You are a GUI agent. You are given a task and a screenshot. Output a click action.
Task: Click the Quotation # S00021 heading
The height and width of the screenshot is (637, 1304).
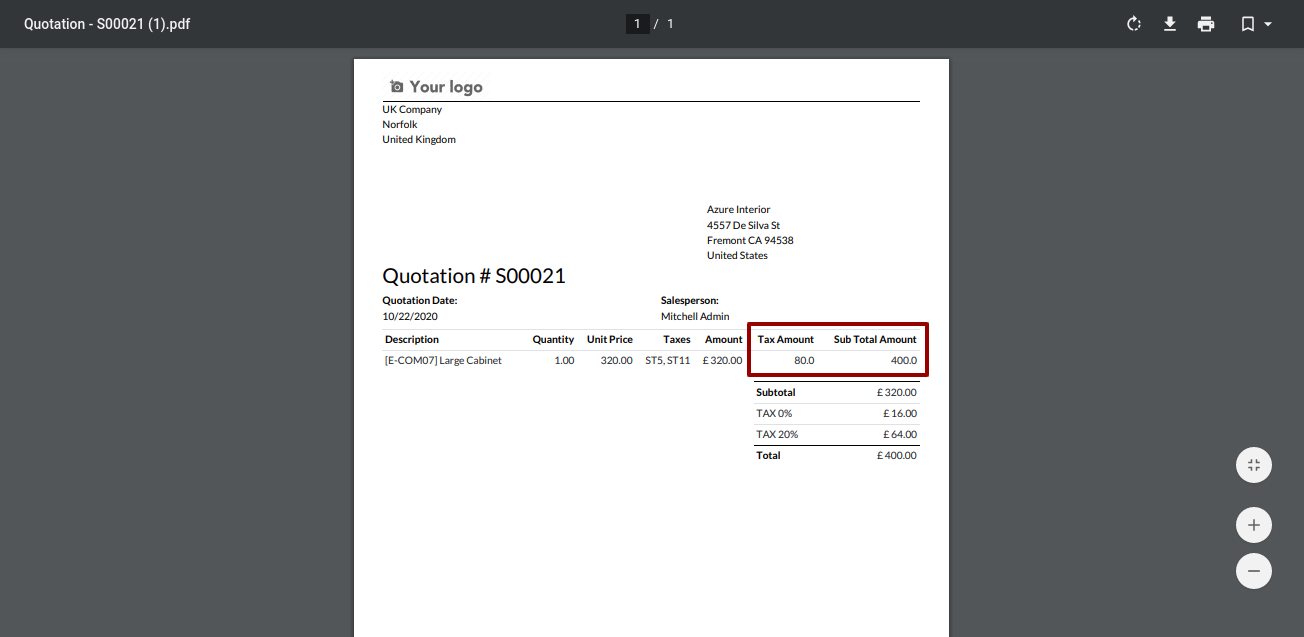[x=474, y=276]
